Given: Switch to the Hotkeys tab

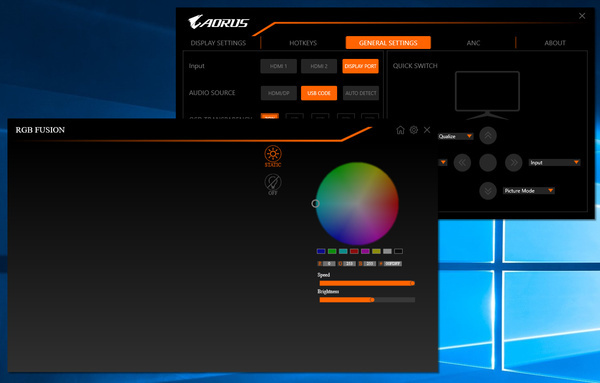Looking at the screenshot, I should (303, 43).
